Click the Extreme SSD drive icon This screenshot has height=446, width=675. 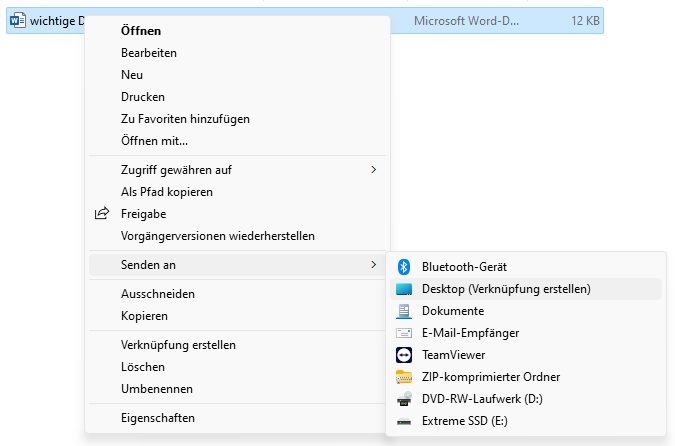click(404, 421)
